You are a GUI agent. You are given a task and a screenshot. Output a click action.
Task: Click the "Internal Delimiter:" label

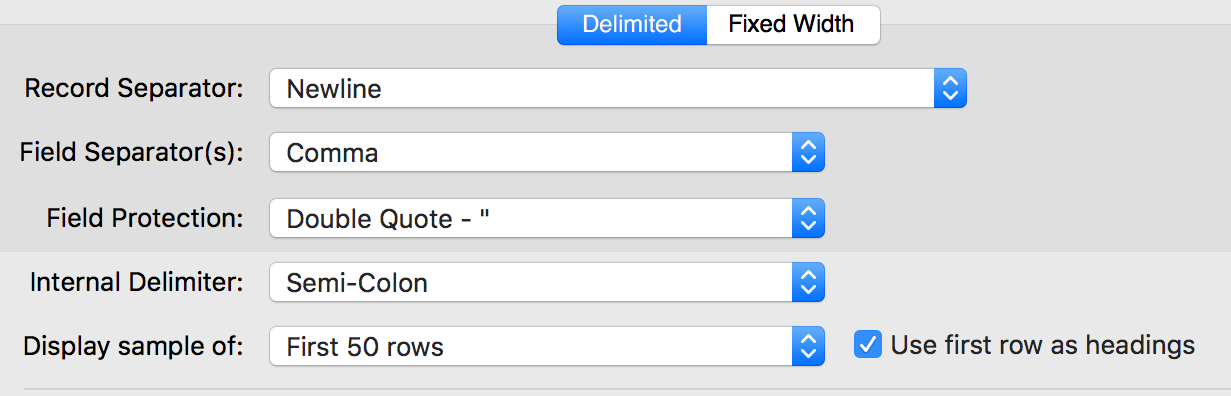(137, 283)
